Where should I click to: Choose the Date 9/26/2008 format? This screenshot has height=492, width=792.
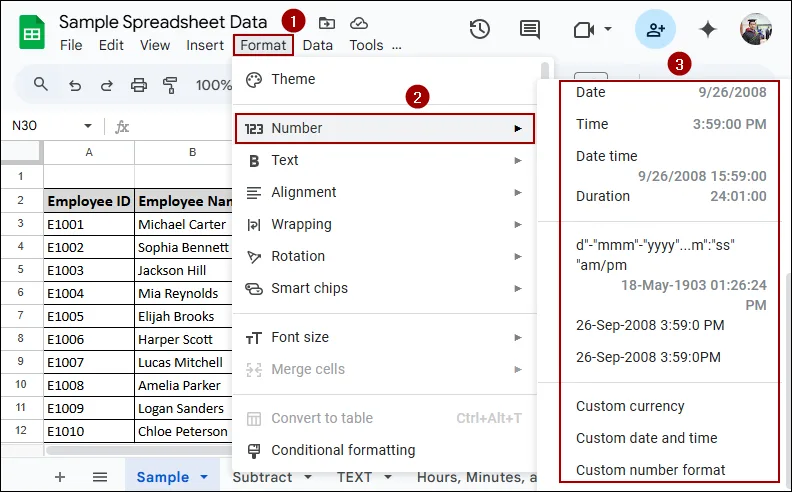[670, 92]
